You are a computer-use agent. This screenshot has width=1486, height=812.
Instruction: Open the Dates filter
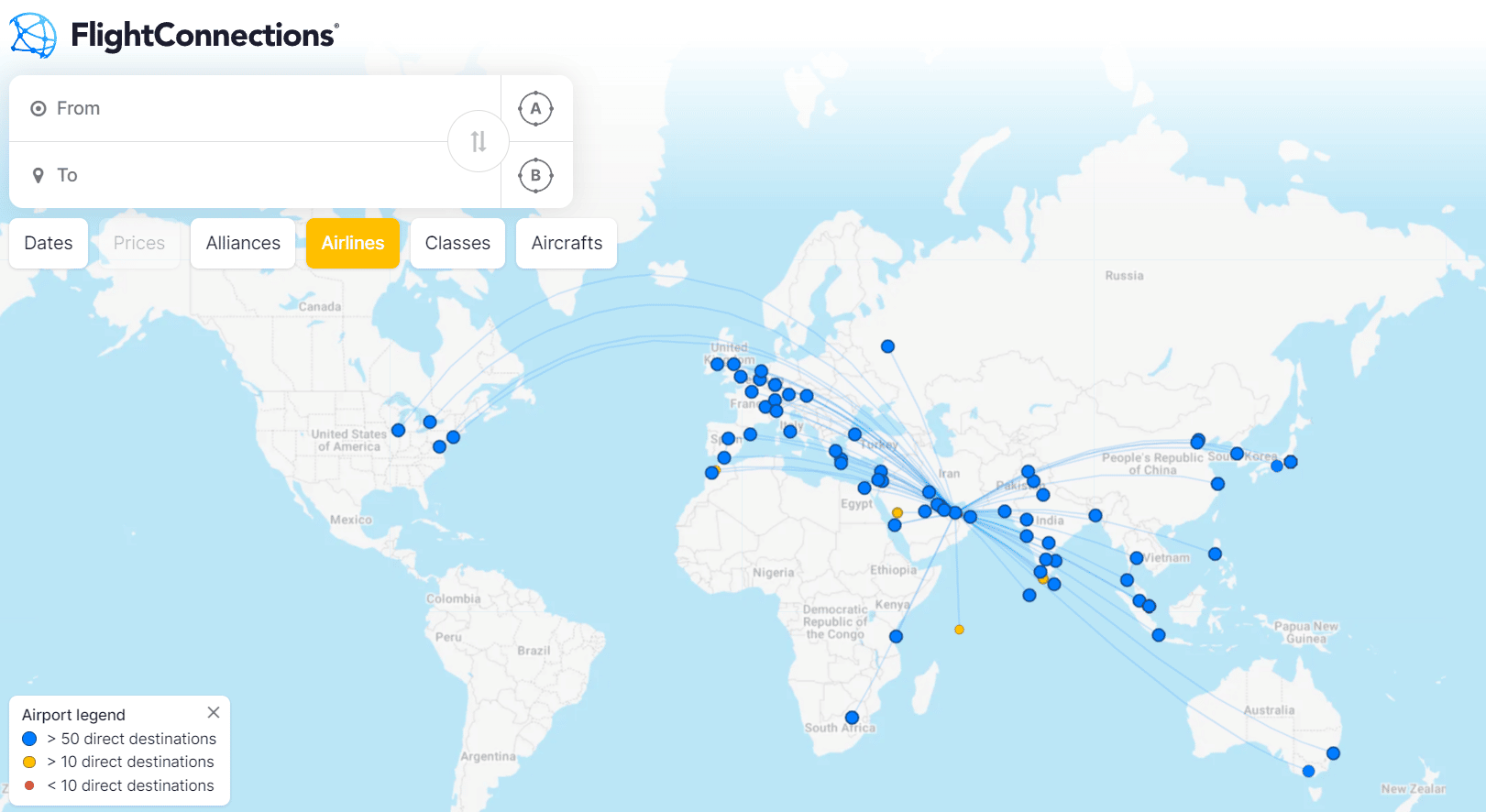click(x=49, y=243)
